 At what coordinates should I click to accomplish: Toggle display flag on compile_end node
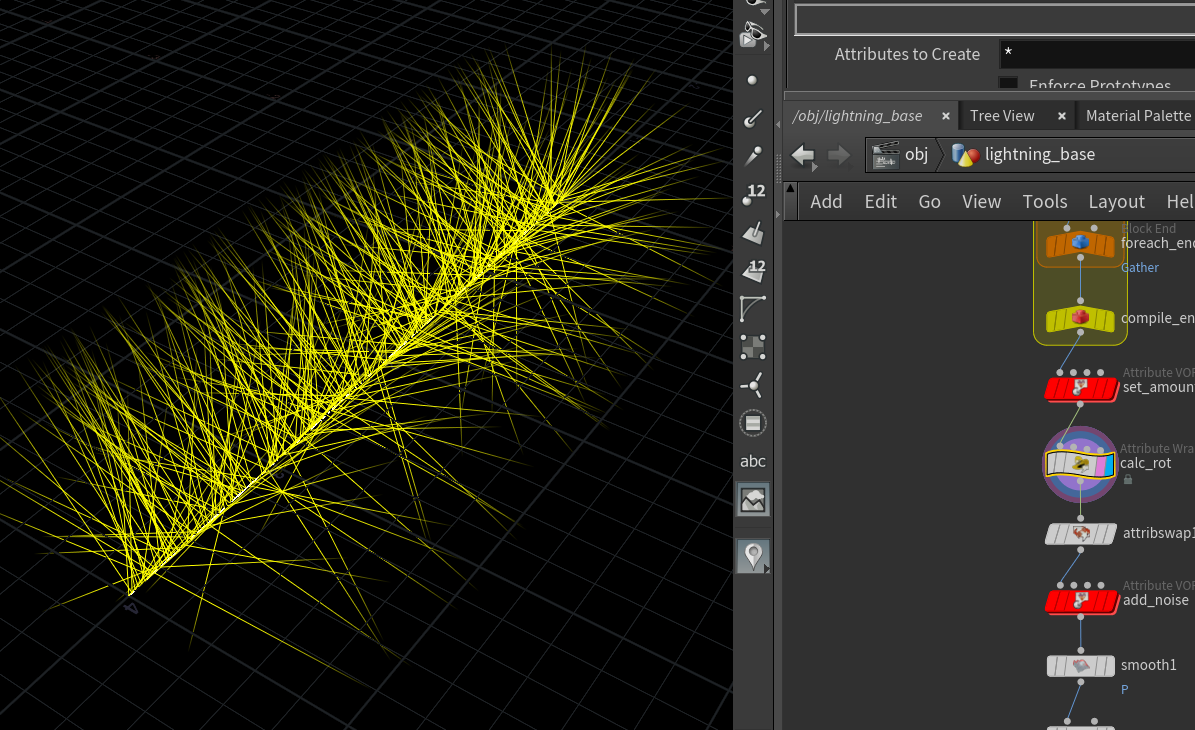[1110, 319]
